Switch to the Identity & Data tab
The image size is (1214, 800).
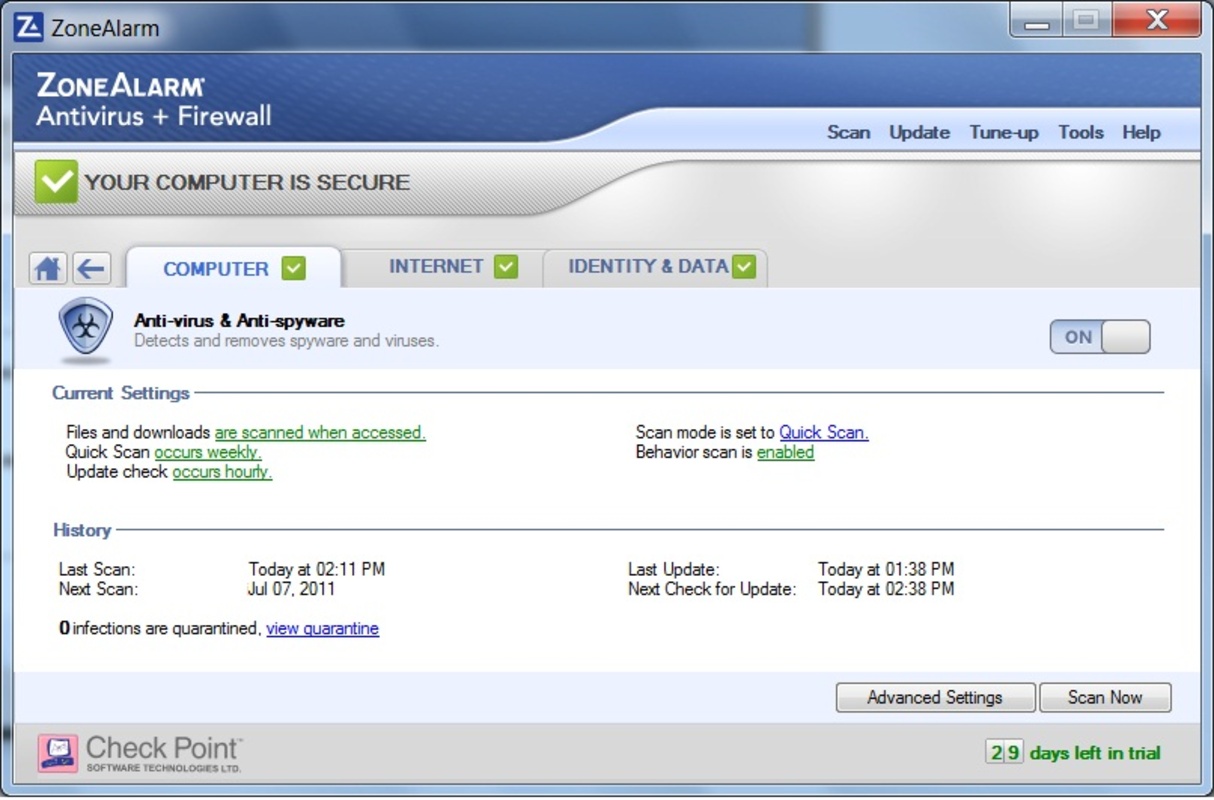pos(647,267)
